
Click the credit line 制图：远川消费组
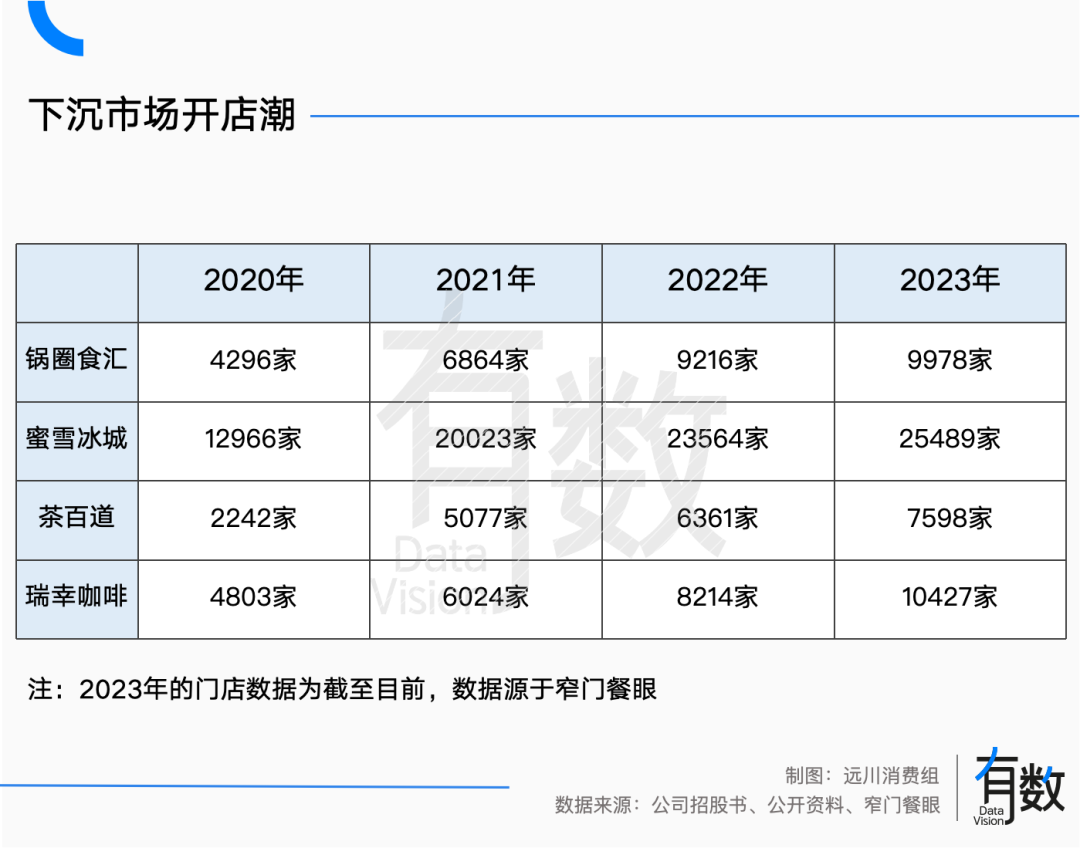[862, 776]
